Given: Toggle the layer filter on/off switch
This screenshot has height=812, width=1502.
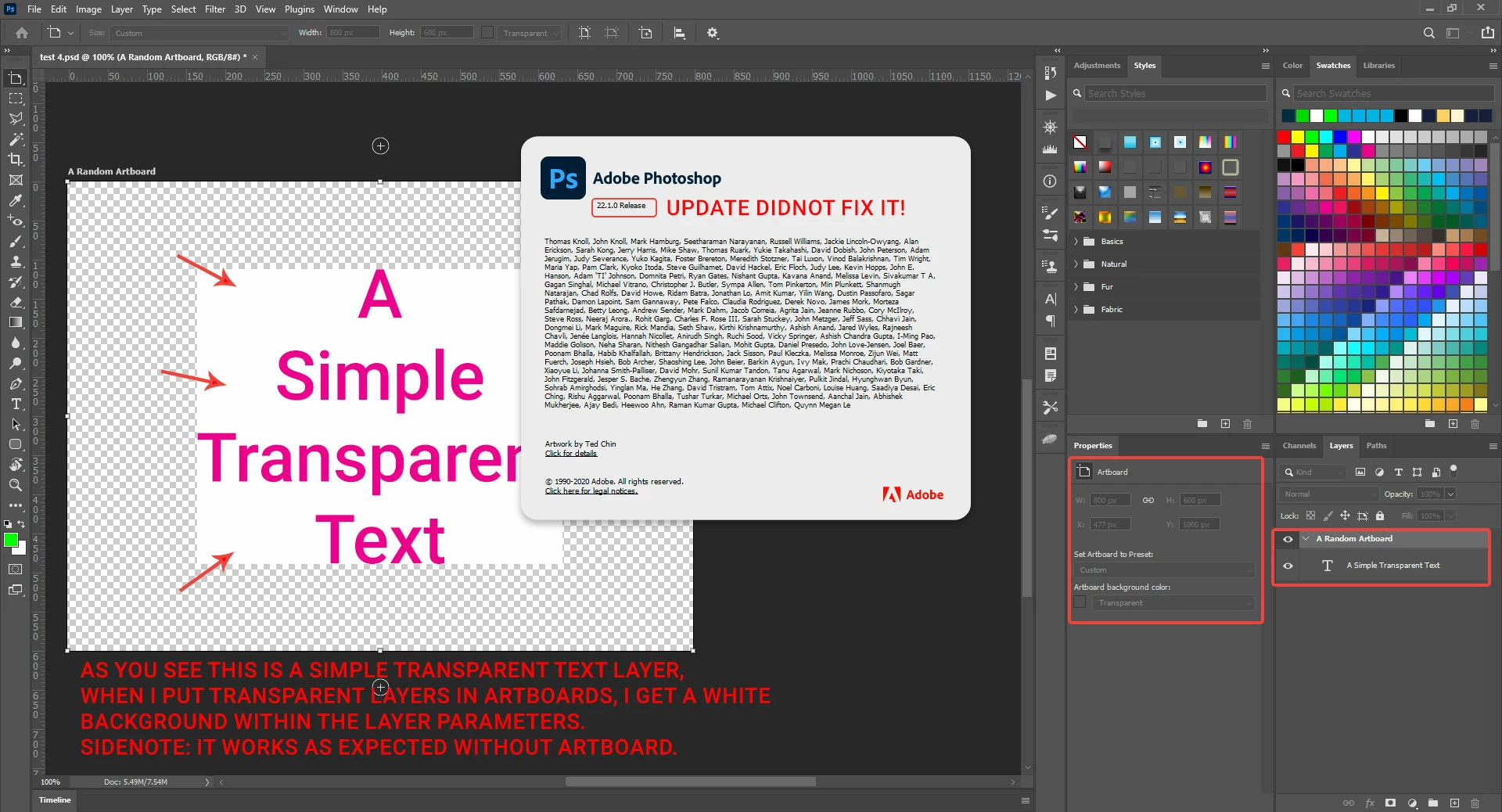Looking at the screenshot, I should pos(1453,470).
